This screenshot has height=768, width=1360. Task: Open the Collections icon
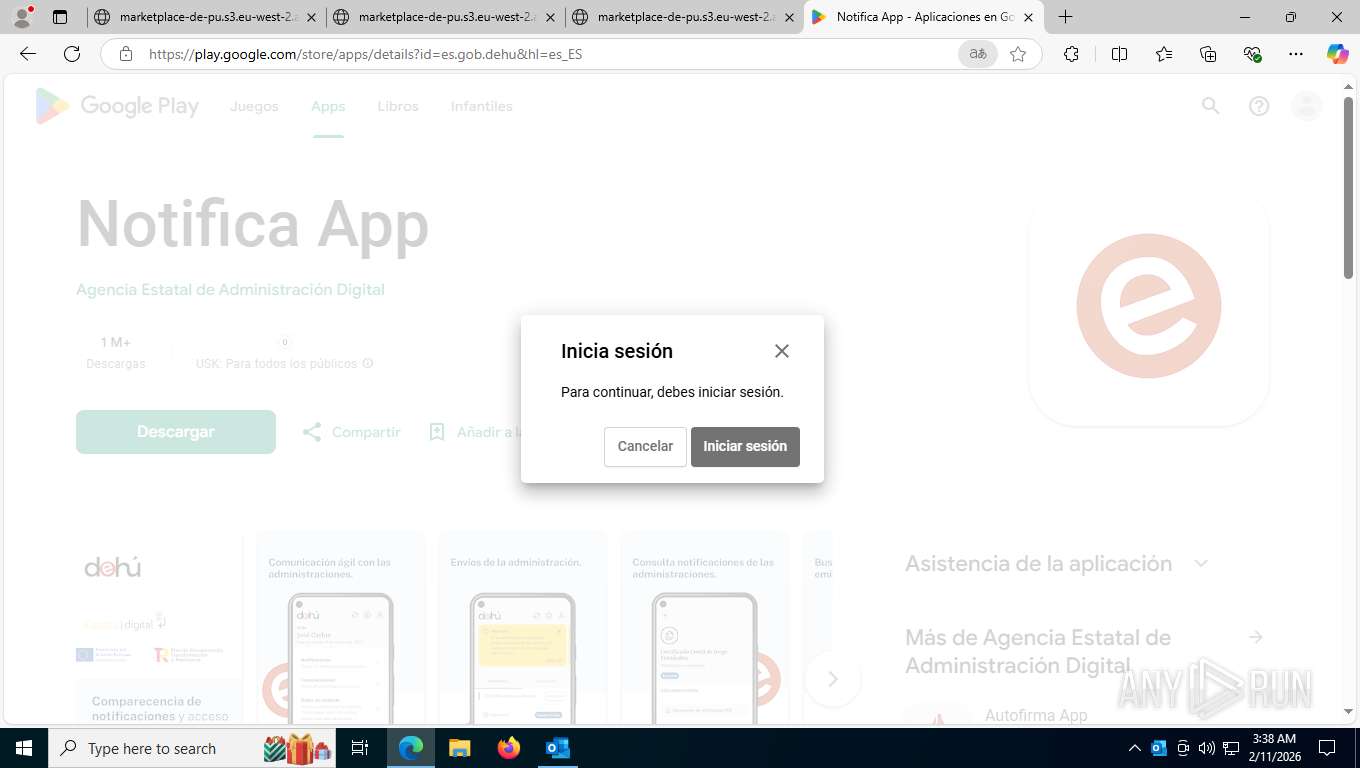(1208, 54)
